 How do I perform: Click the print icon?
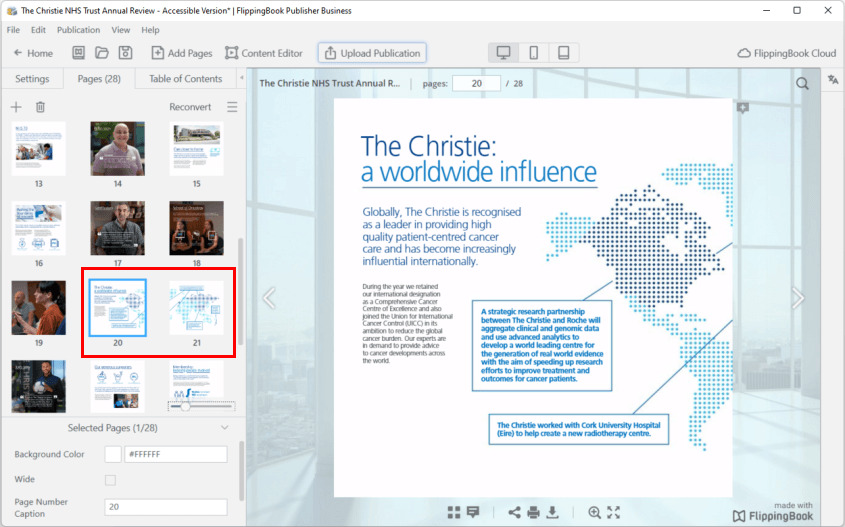tap(534, 512)
